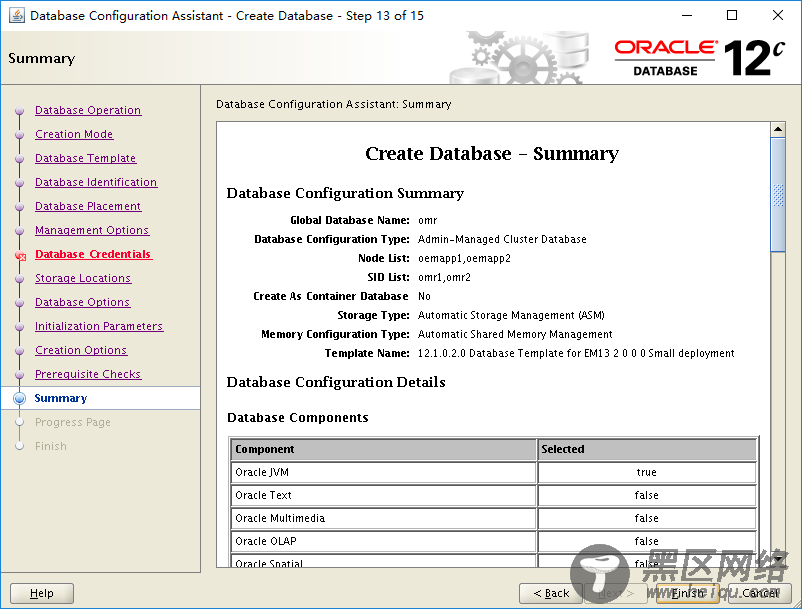The height and width of the screenshot is (609, 802).
Task: Click the Cancel button
Action: (x=760, y=593)
